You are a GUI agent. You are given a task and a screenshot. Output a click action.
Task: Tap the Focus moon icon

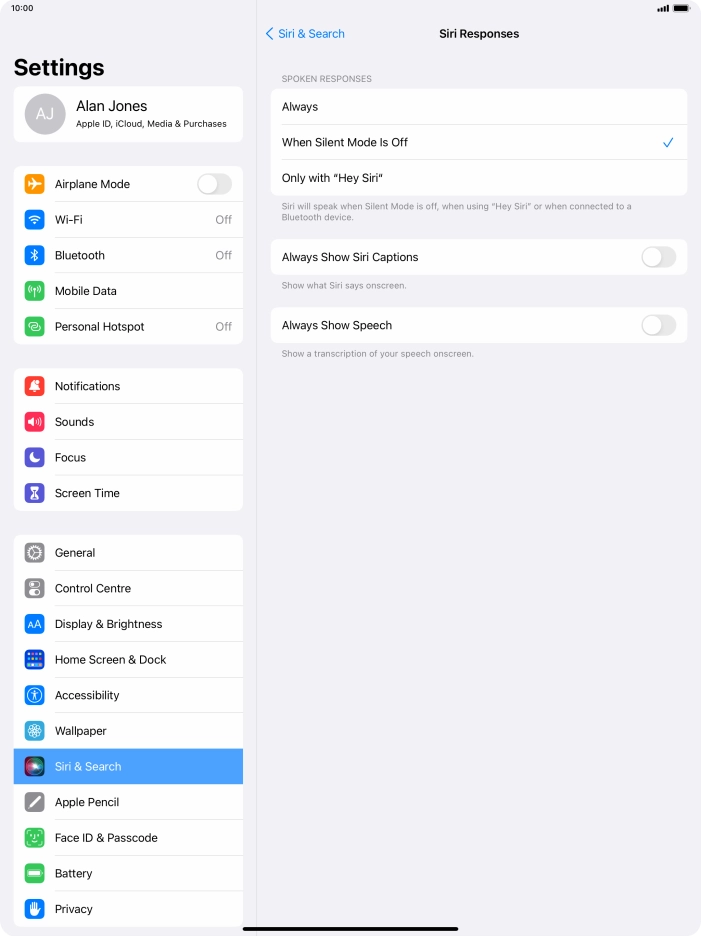tap(35, 458)
